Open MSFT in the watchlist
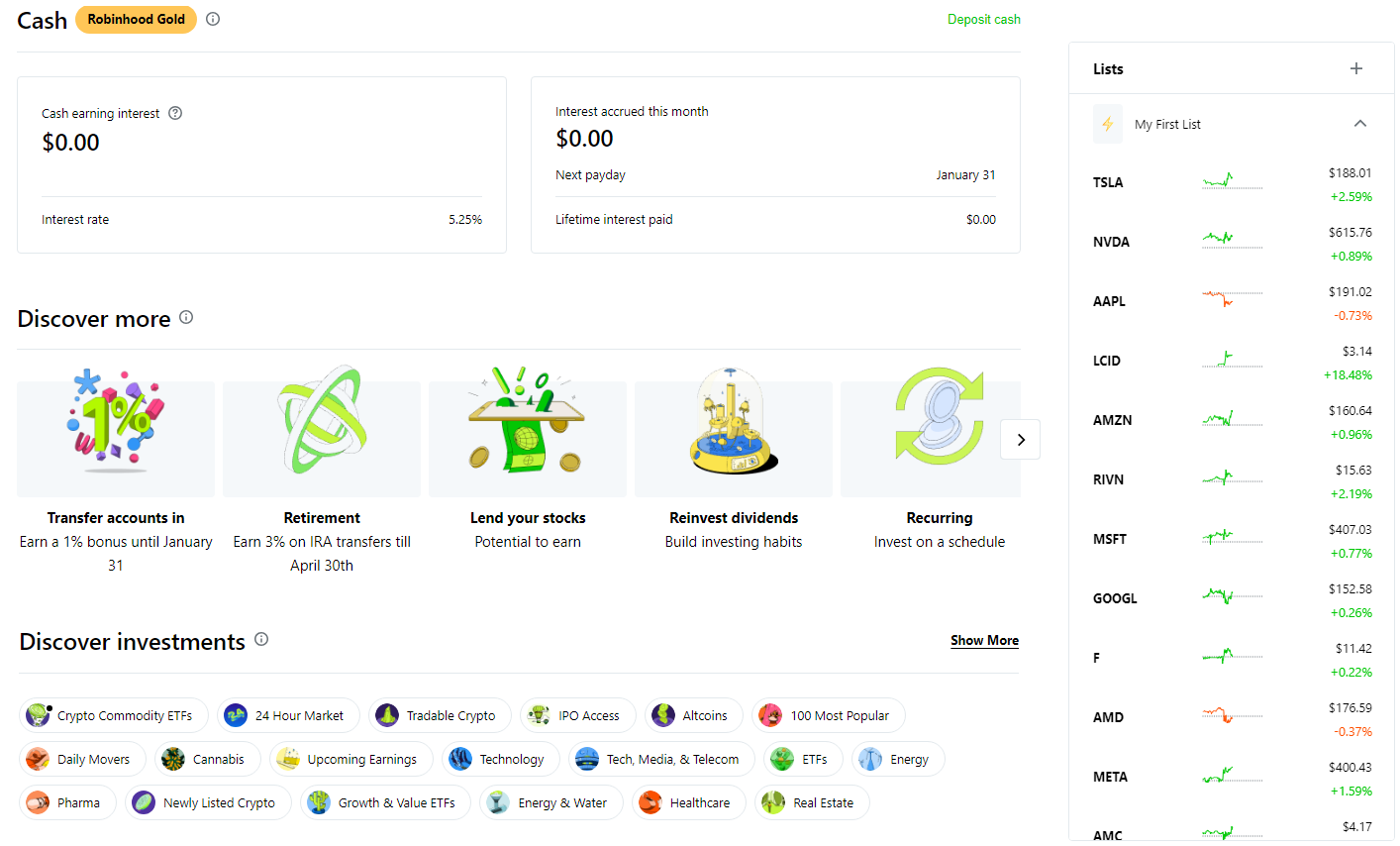 tap(1232, 540)
